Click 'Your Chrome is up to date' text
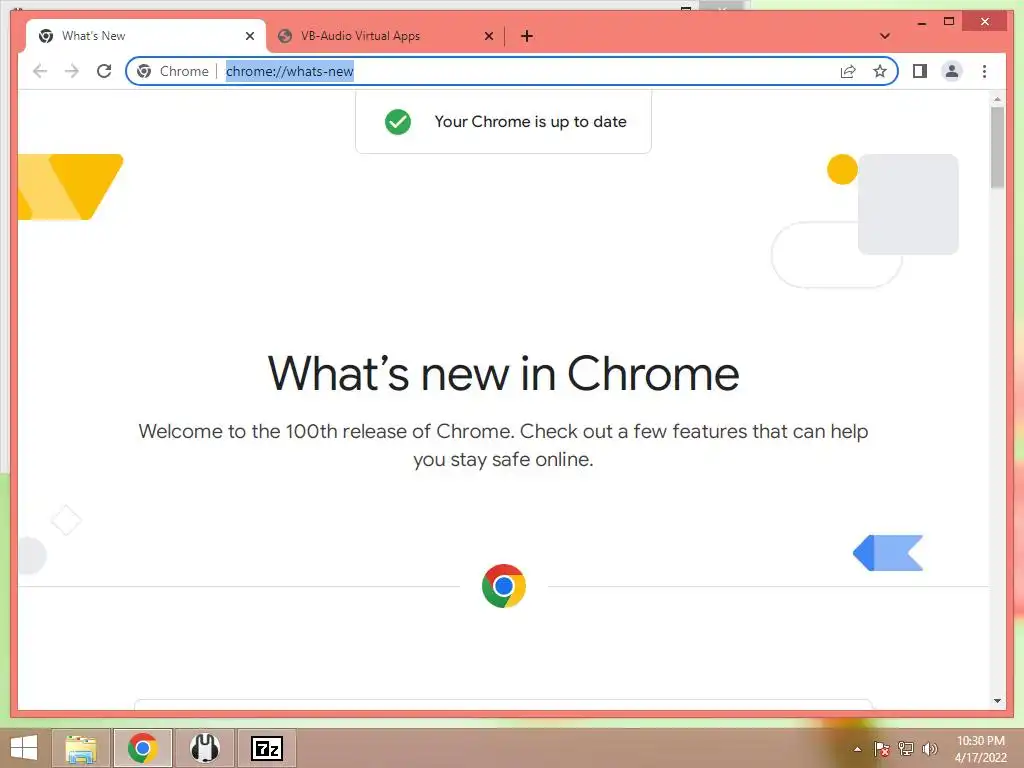This screenshot has height=768, width=1024. click(530, 121)
